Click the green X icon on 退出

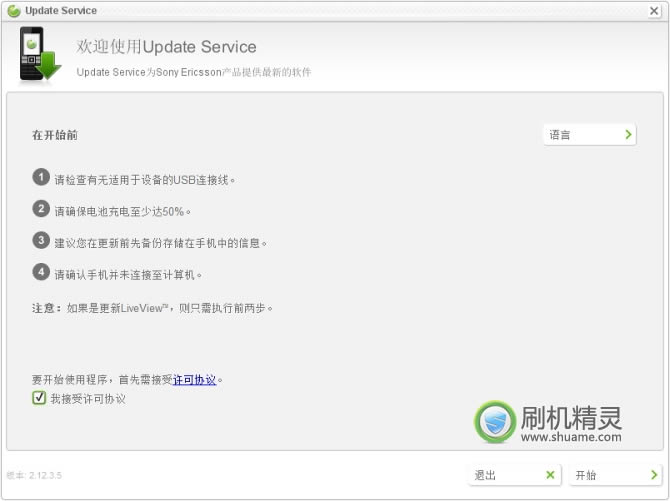(x=549, y=475)
